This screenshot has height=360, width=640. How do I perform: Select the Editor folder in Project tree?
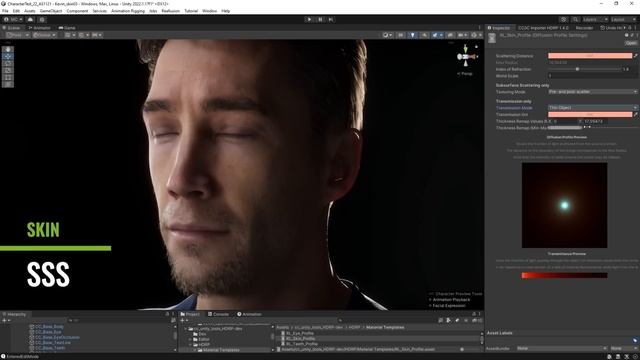click(201, 339)
